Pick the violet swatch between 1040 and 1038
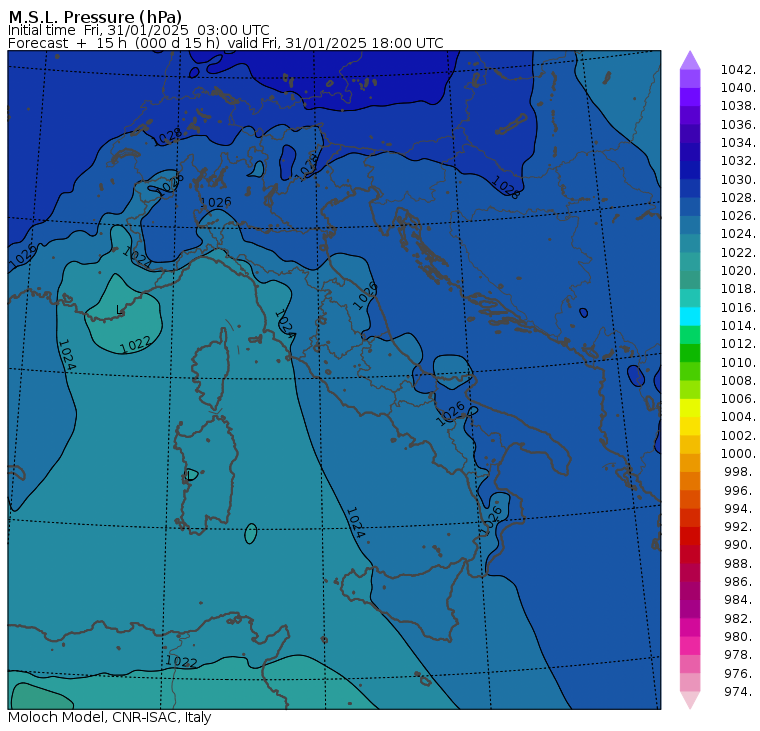Screen dimensions: 760x731 coord(690,97)
